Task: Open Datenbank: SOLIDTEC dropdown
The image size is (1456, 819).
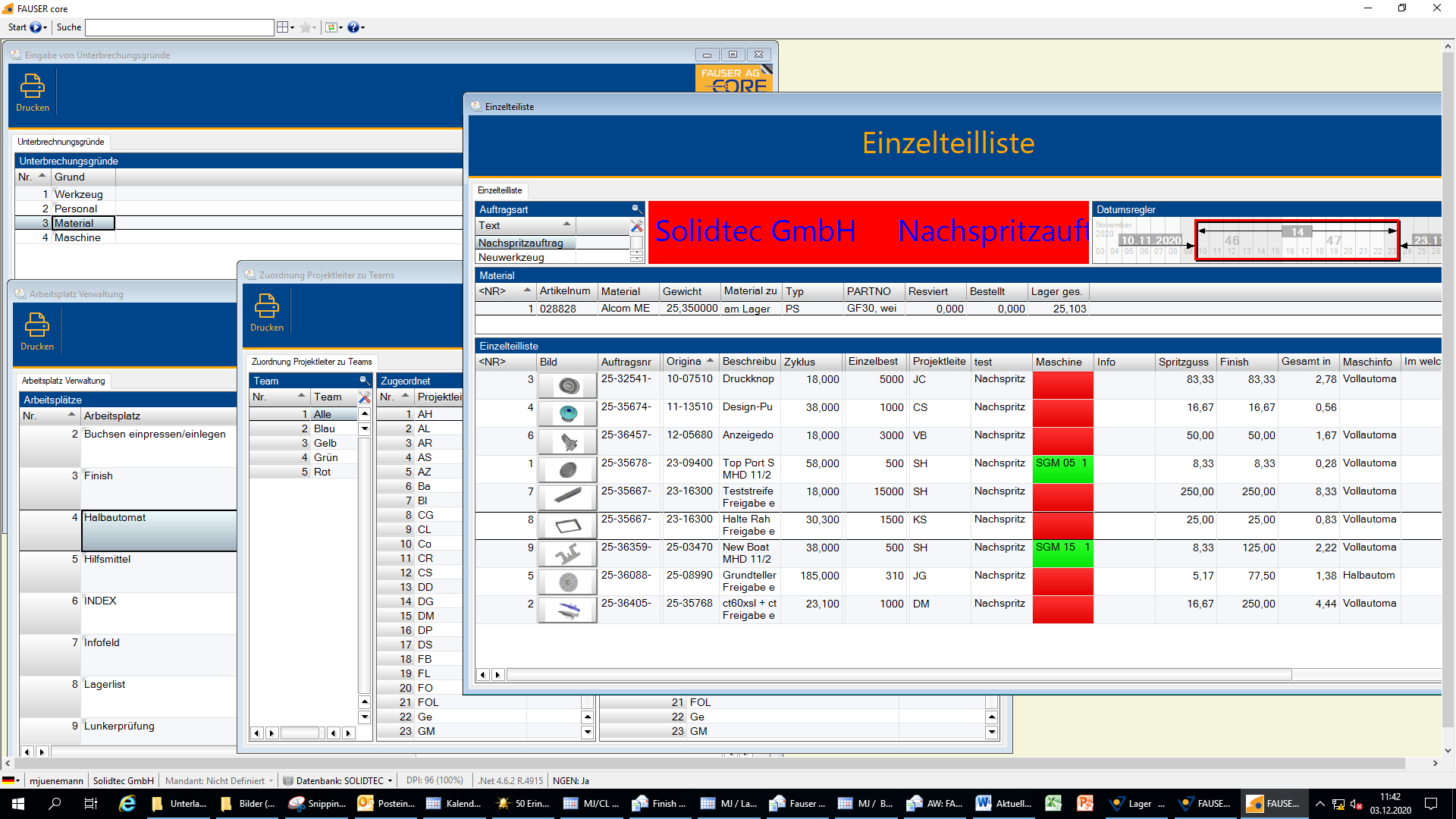Action: [x=338, y=780]
